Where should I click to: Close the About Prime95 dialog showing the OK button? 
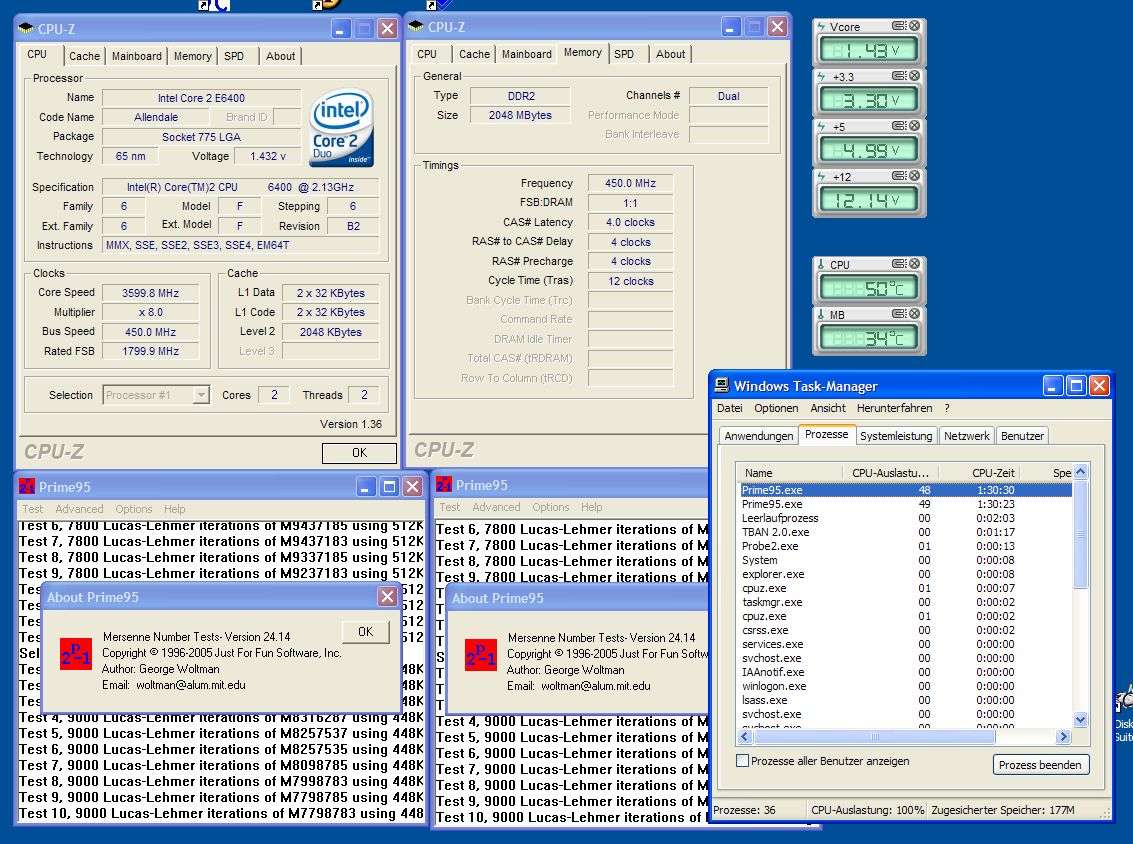[387, 597]
